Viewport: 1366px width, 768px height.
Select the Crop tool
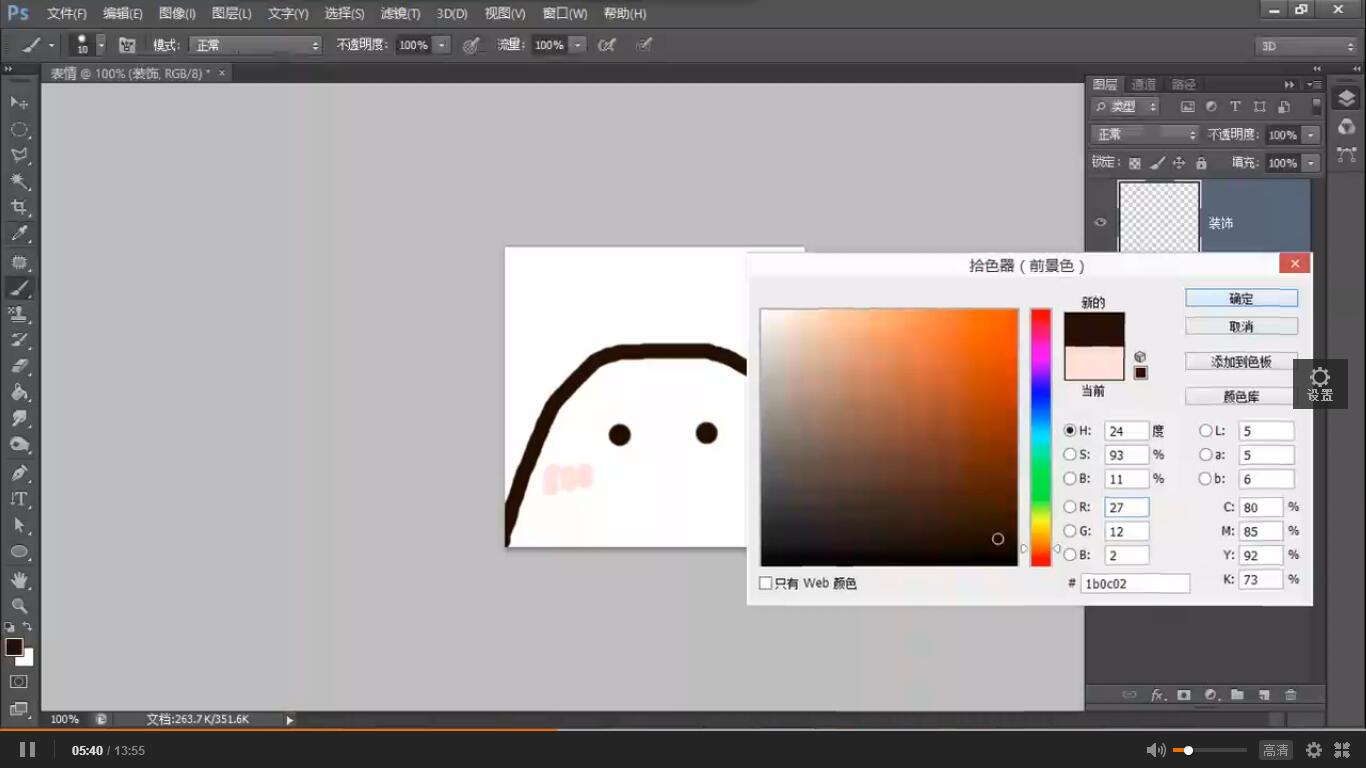pyautogui.click(x=19, y=208)
